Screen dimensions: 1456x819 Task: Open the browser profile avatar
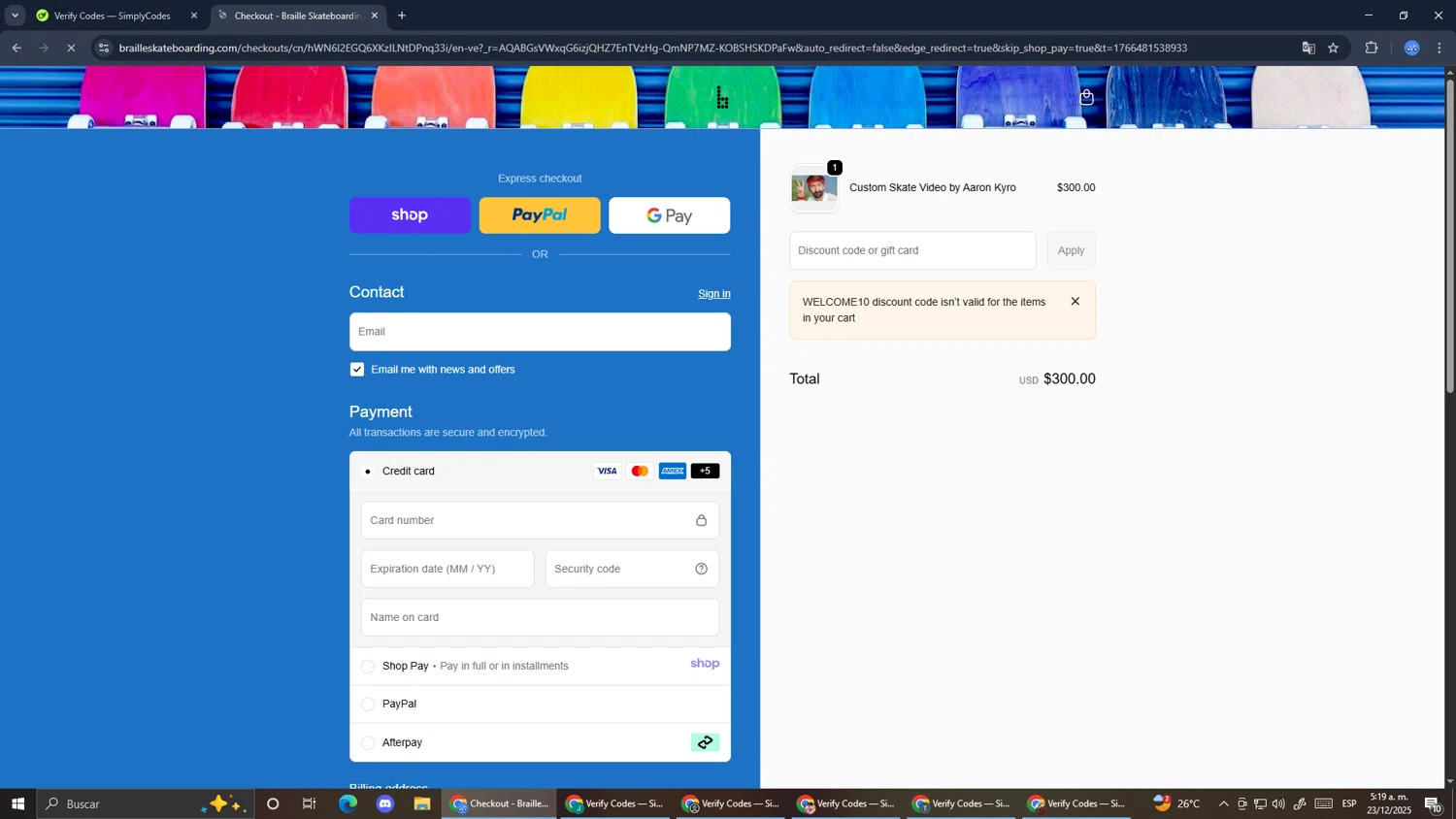(x=1412, y=48)
